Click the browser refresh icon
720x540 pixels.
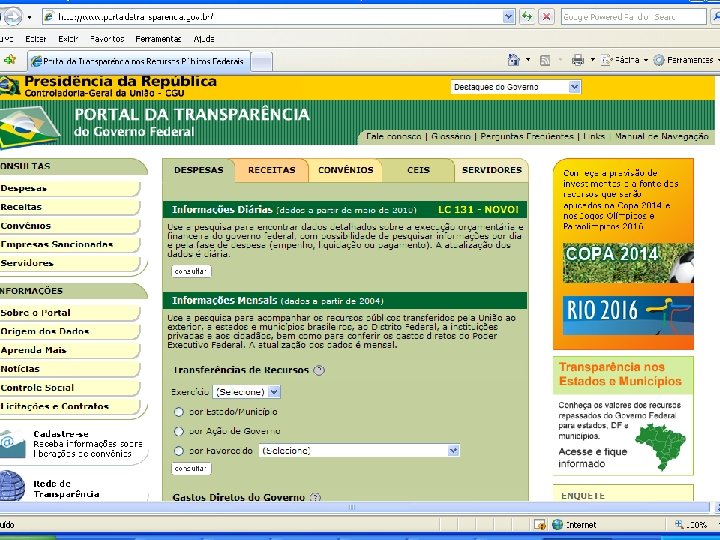527,17
